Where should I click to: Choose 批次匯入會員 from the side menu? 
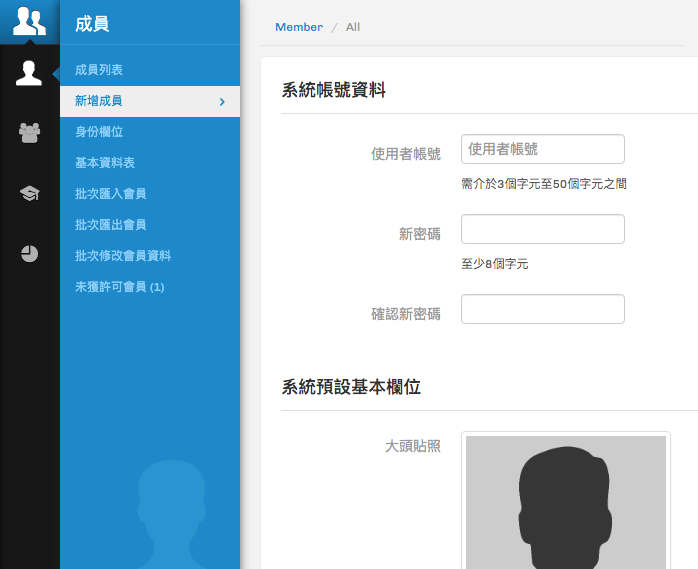[x=111, y=194]
